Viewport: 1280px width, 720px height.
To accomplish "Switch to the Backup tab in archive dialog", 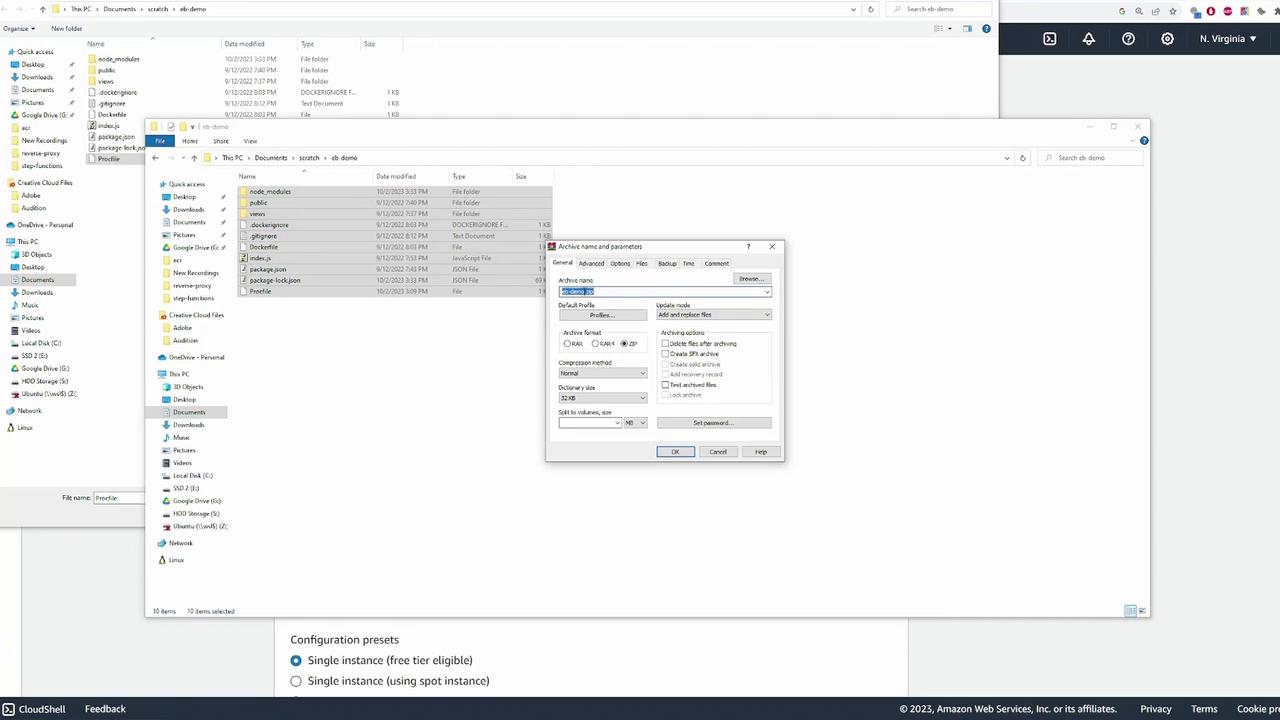I will click(666, 264).
